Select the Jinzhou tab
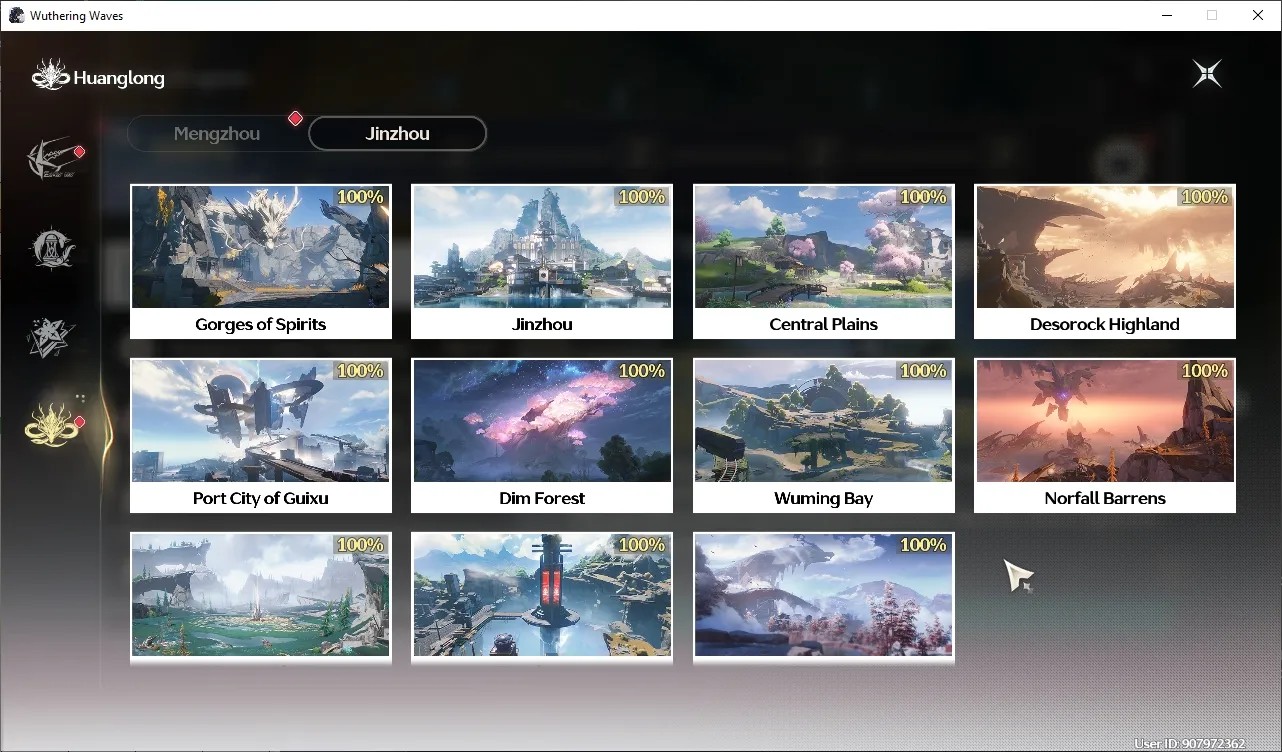 [x=397, y=134]
